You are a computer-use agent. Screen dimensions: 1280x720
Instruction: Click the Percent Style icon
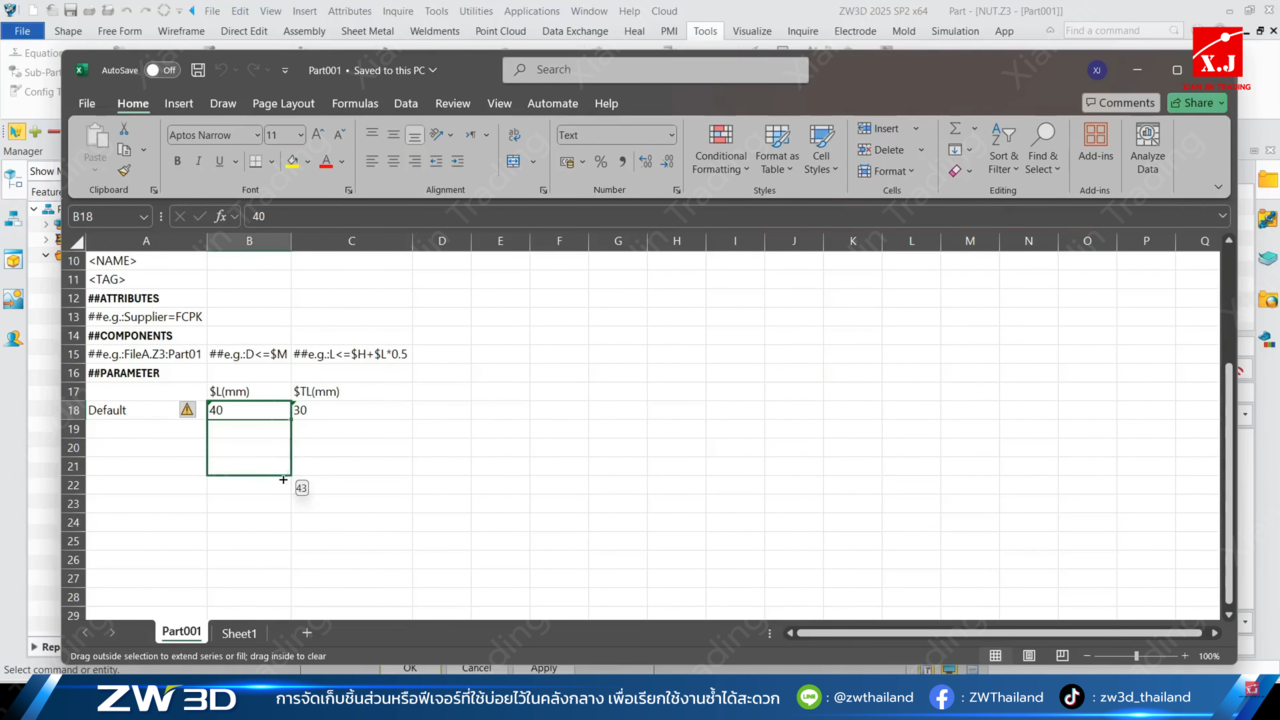600,161
